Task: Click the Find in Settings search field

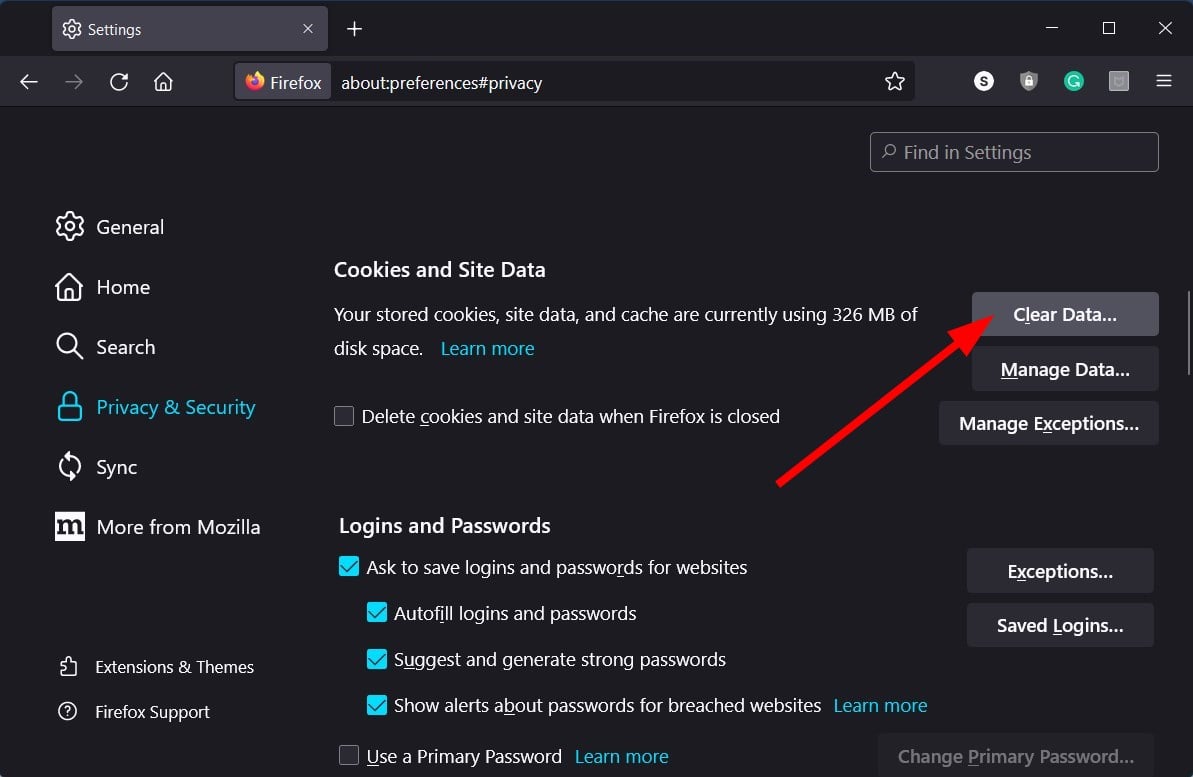Action: point(1013,151)
